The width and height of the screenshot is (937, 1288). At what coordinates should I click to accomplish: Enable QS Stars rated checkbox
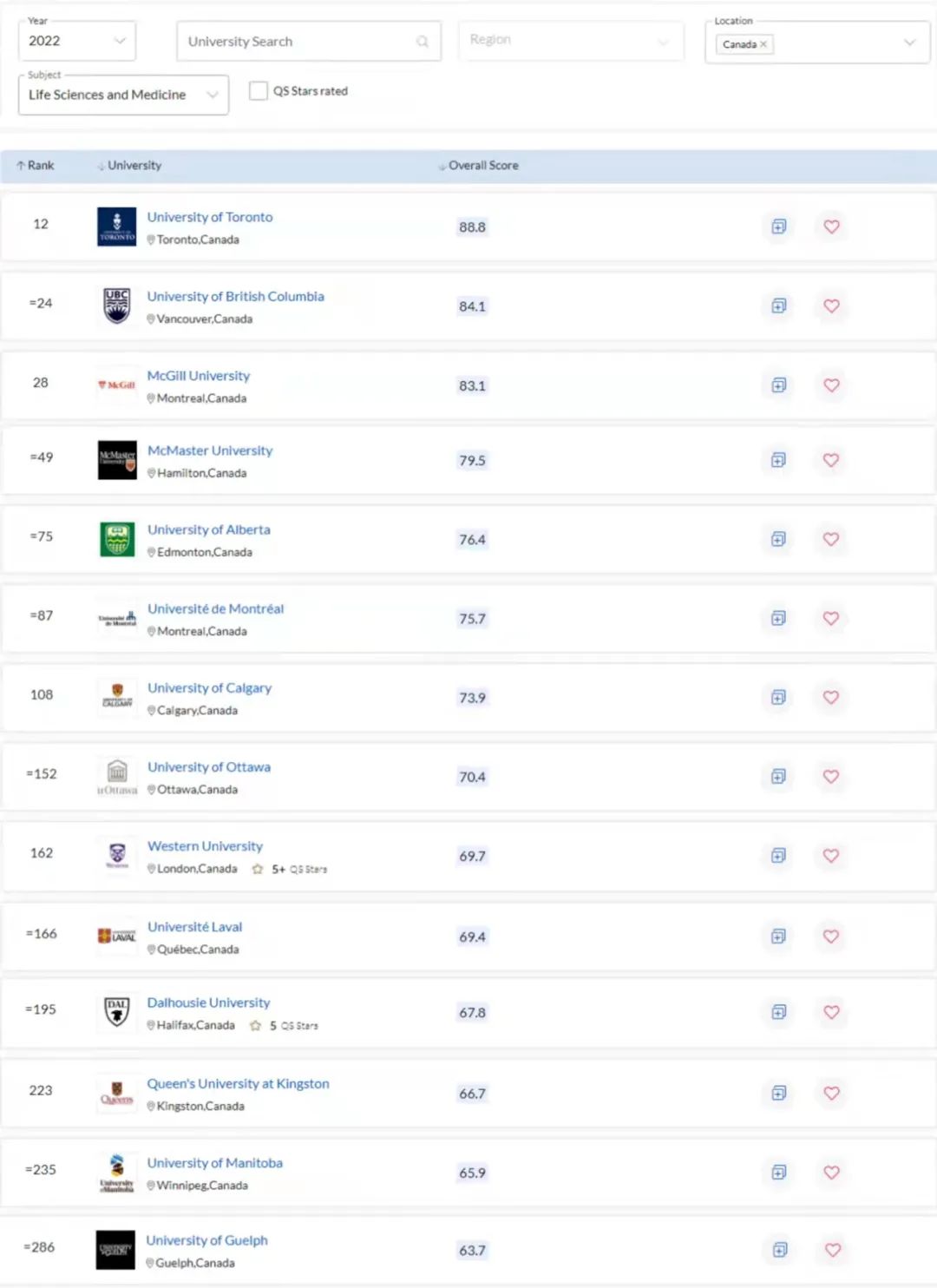[x=259, y=90]
